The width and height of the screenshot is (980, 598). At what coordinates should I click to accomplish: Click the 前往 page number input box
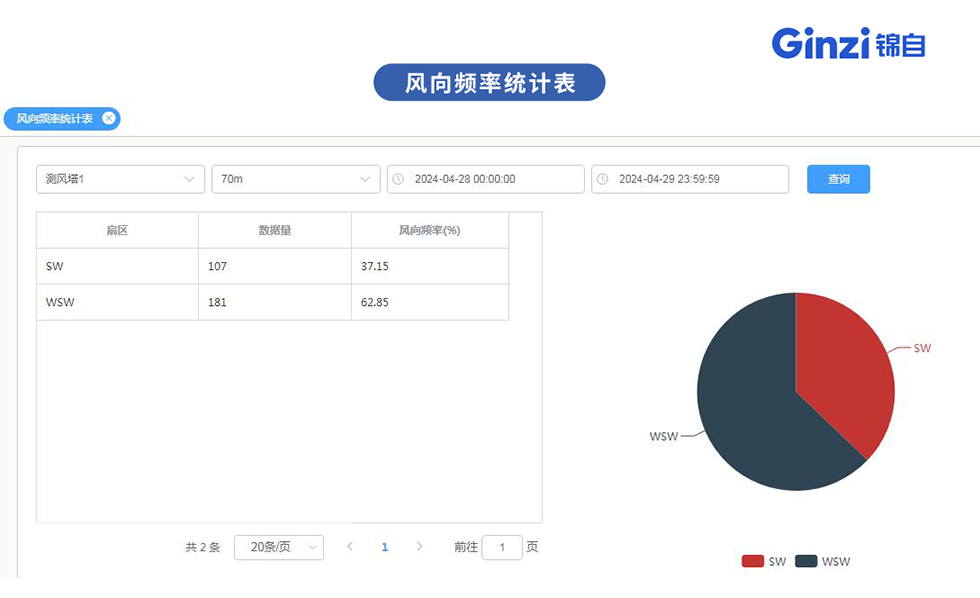pyautogui.click(x=502, y=547)
